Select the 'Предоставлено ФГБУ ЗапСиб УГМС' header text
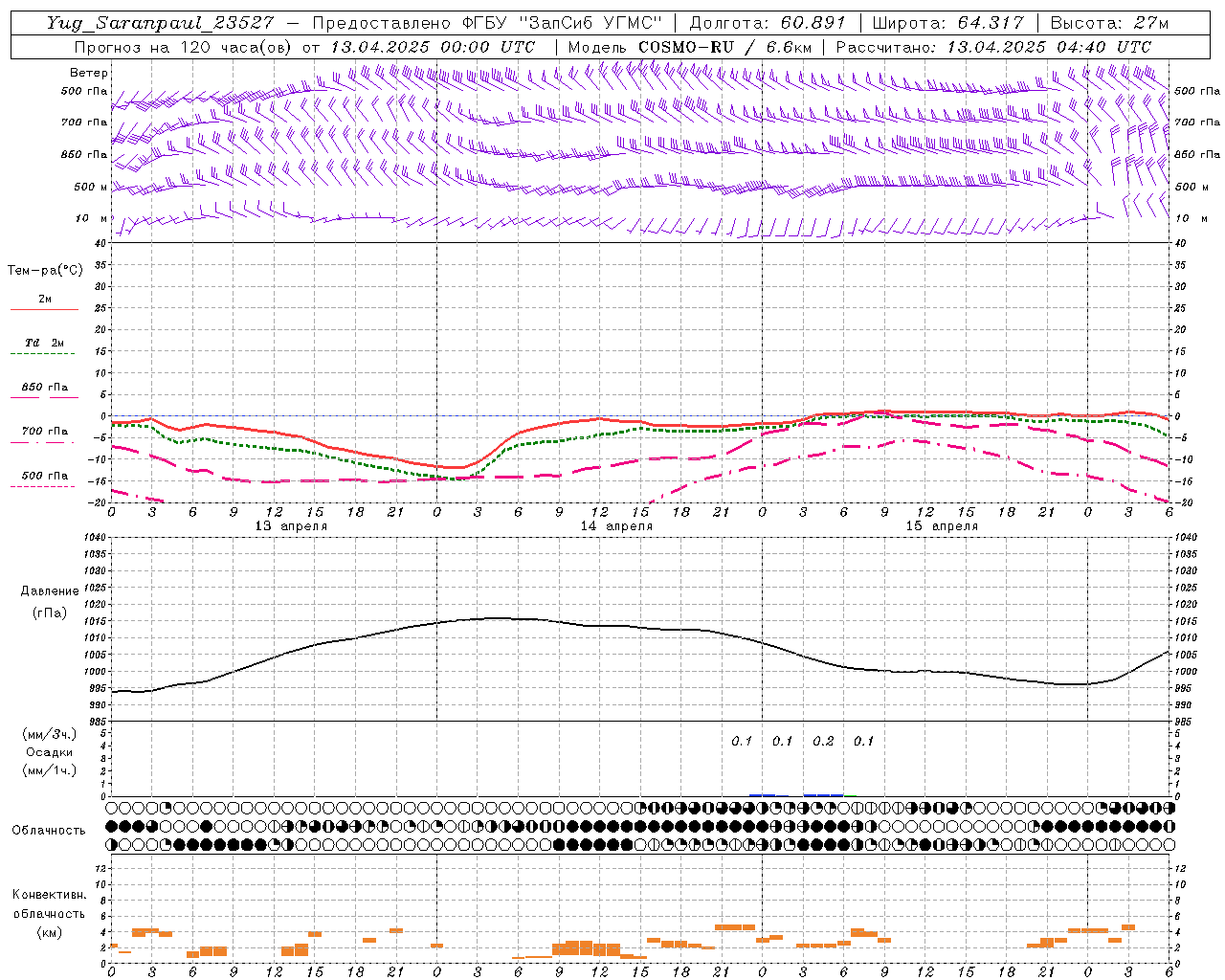 [x=488, y=23]
